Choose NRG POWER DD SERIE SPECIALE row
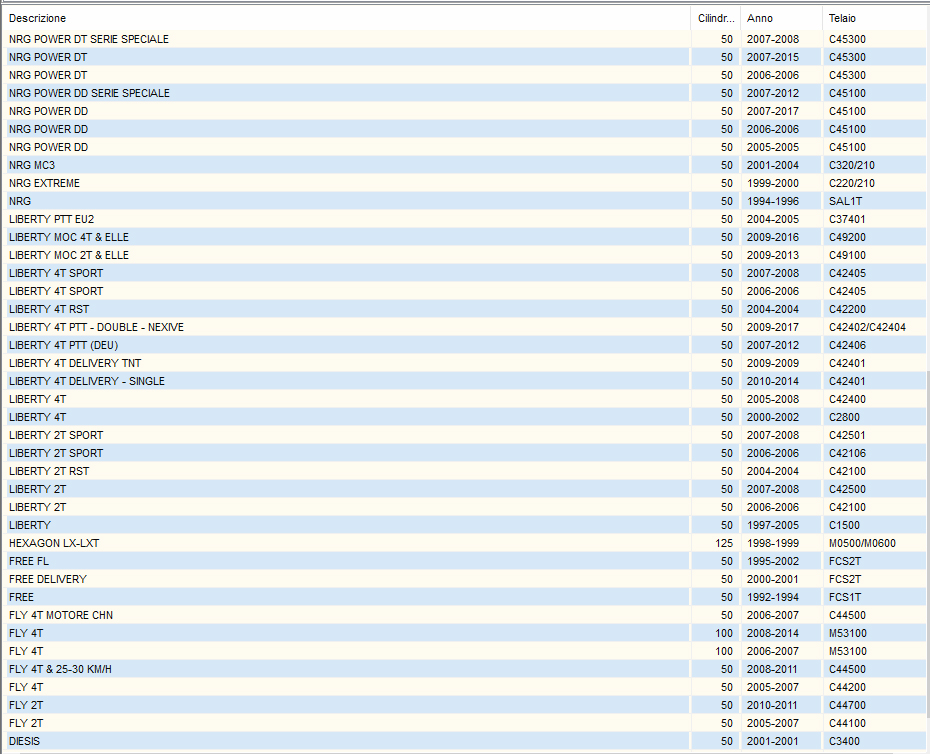Image resolution: width=930 pixels, height=754 pixels. click(x=464, y=93)
